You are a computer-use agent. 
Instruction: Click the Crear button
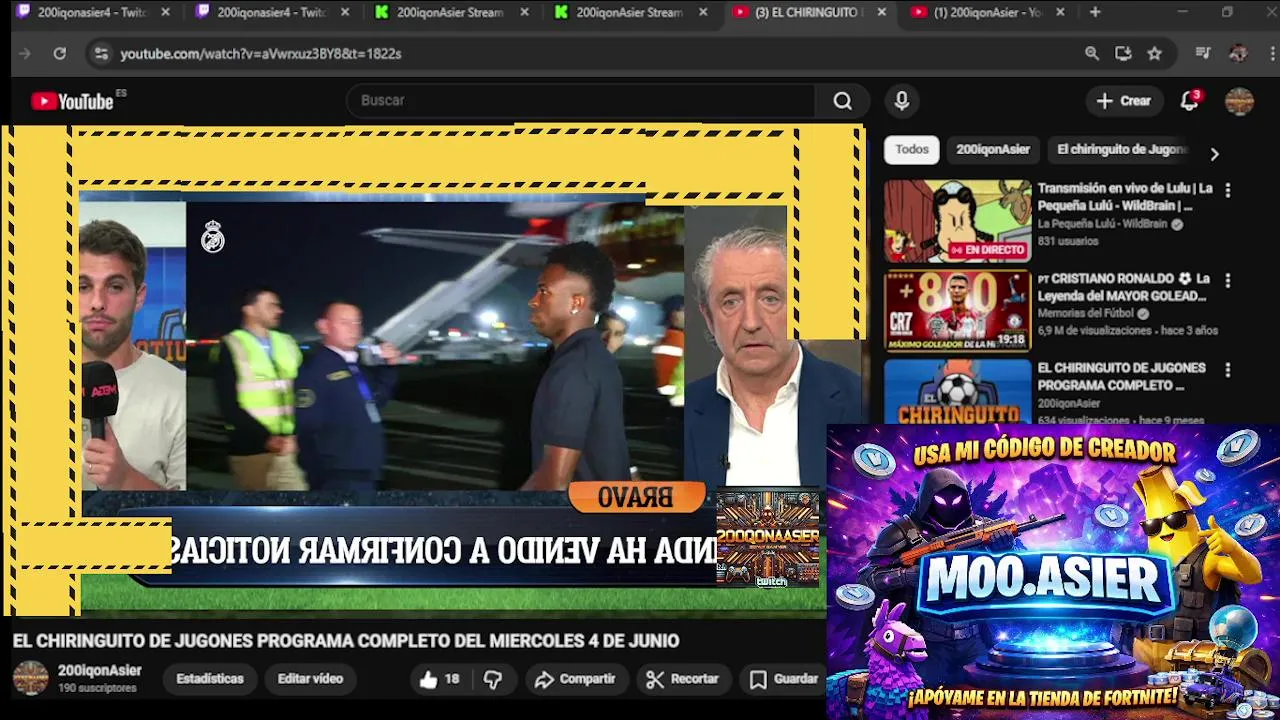point(1124,101)
